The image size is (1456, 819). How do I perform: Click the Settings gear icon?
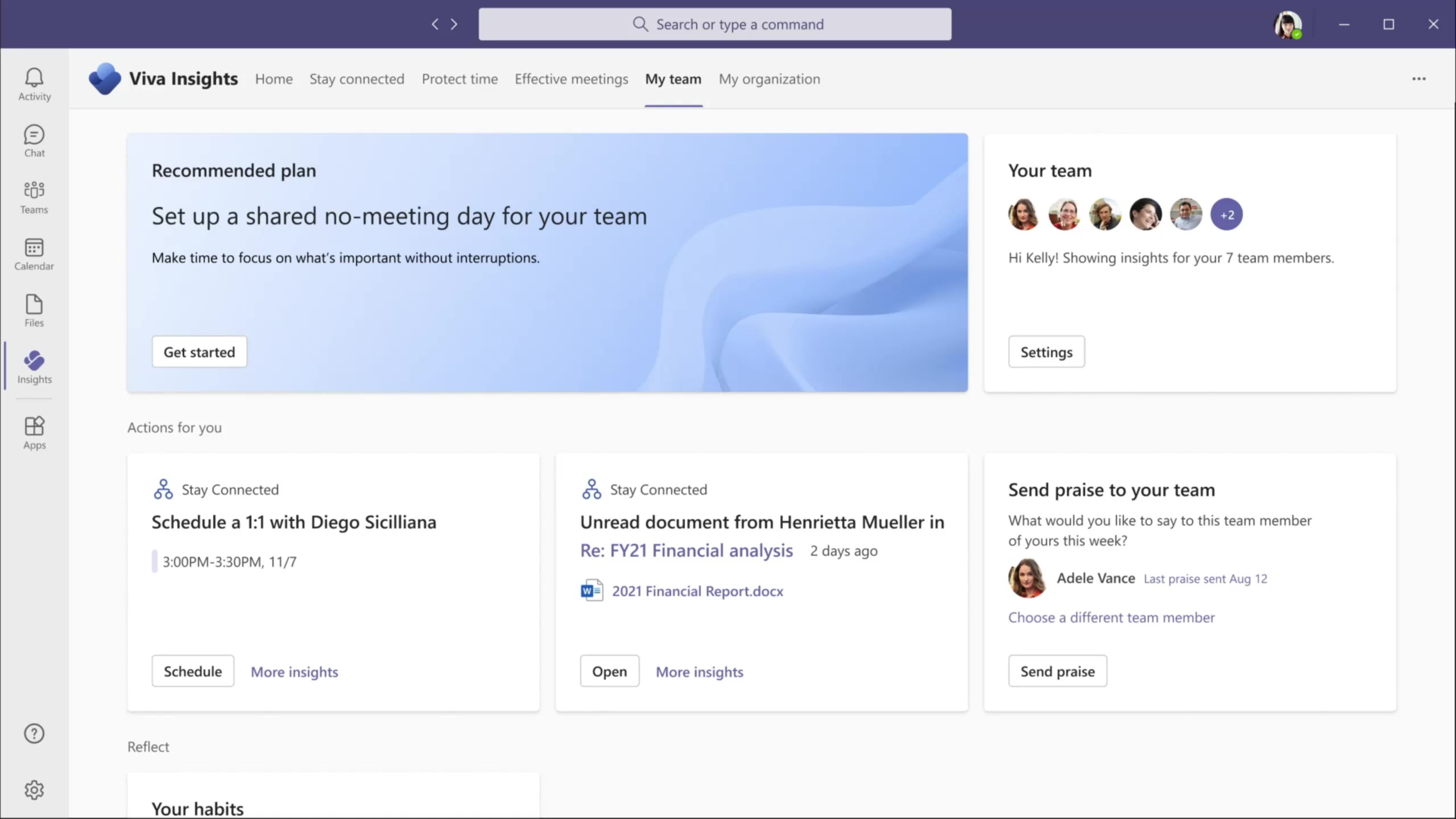pyautogui.click(x=34, y=790)
